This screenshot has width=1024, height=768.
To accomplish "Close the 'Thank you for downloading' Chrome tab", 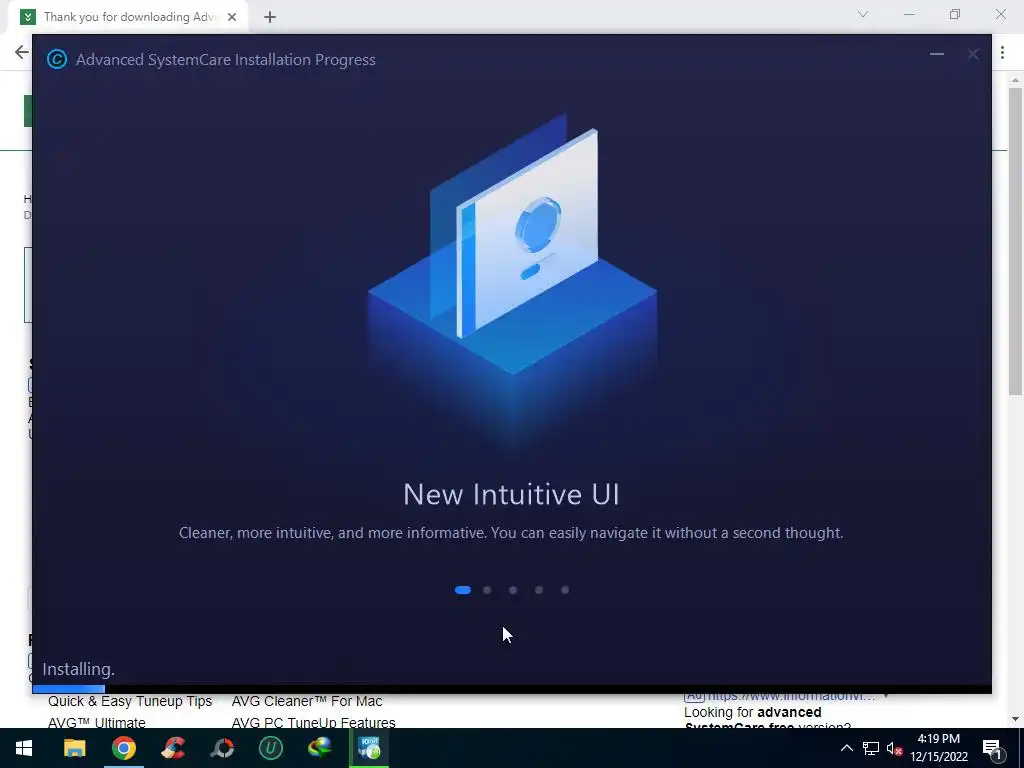I will [232, 17].
